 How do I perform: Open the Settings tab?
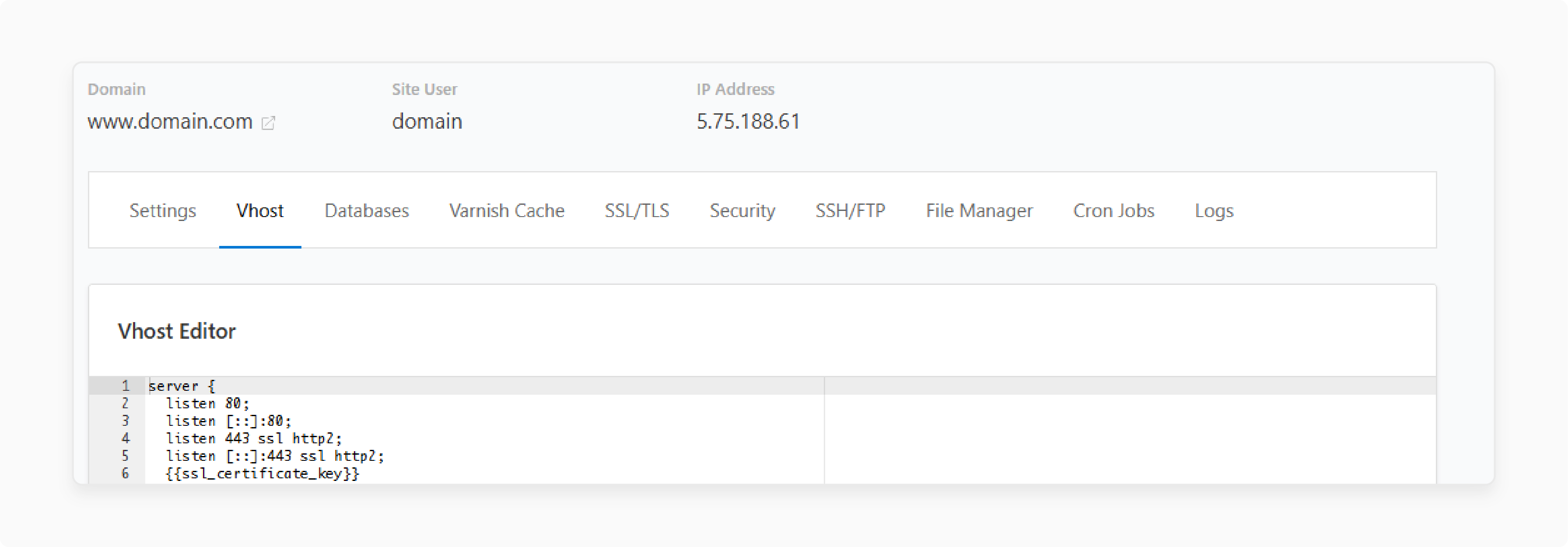point(162,211)
